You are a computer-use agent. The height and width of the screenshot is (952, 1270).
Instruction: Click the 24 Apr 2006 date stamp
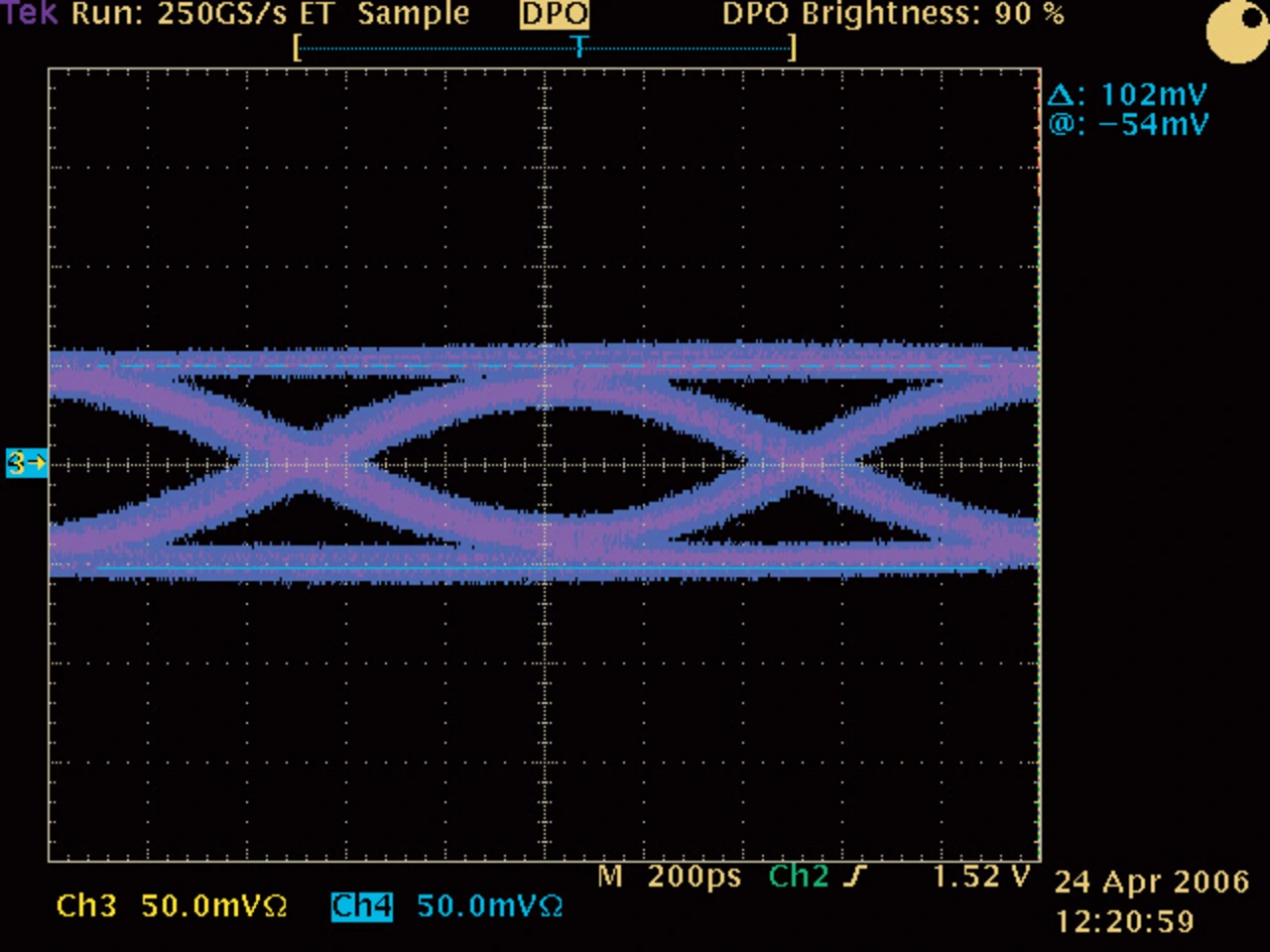(1151, 882)
